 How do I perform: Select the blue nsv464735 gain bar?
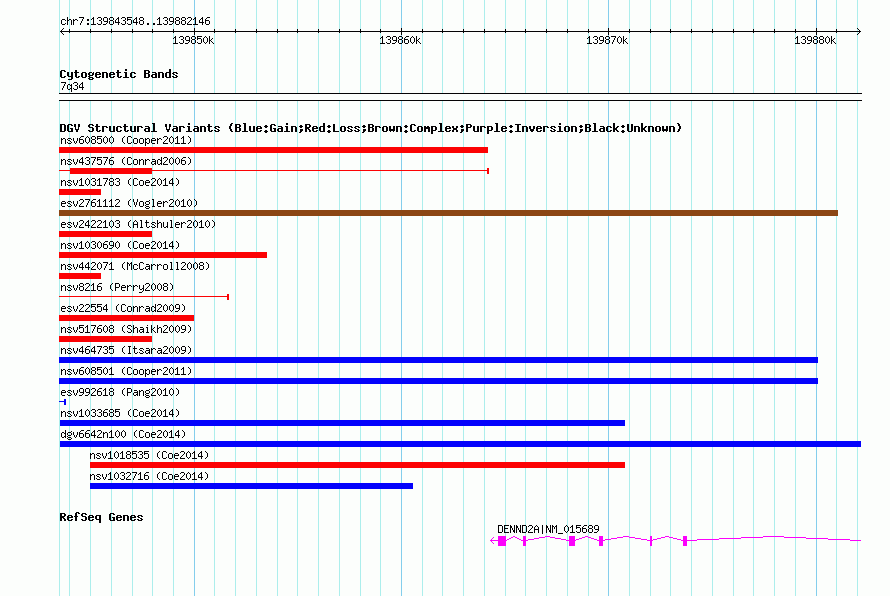tap(438, 360)
